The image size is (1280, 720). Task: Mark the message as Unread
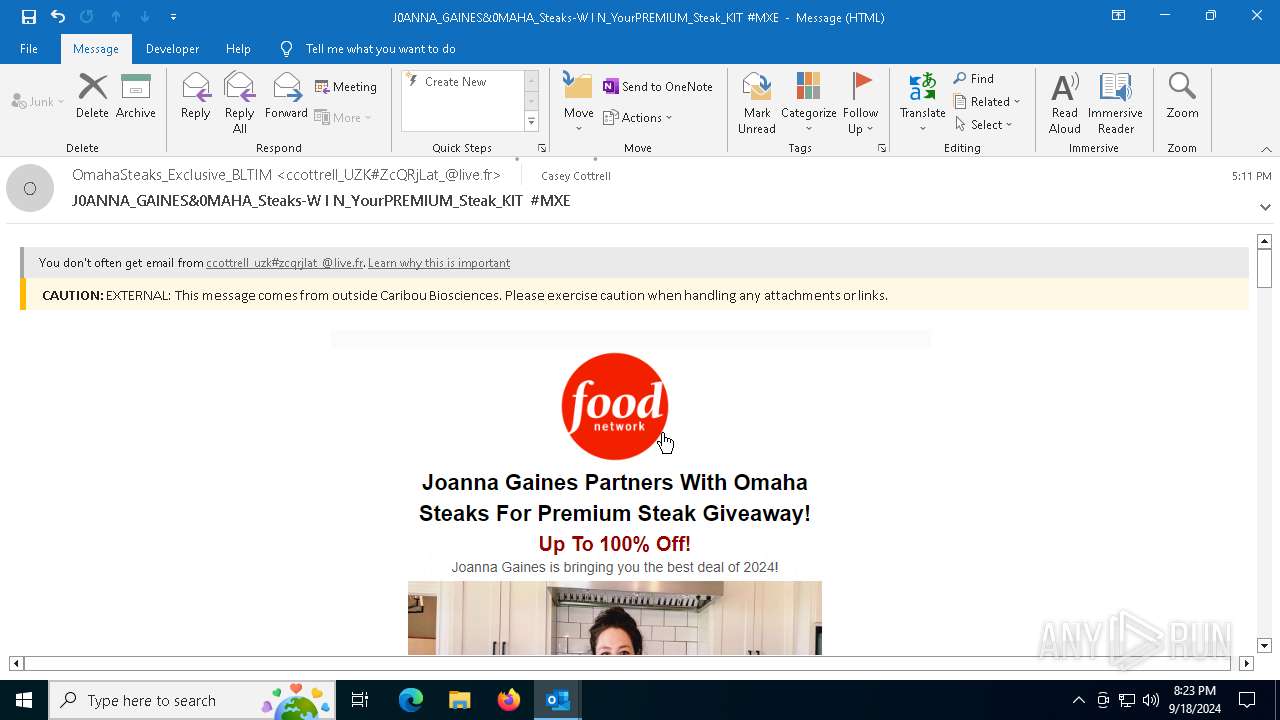click(x=757, y=103)
